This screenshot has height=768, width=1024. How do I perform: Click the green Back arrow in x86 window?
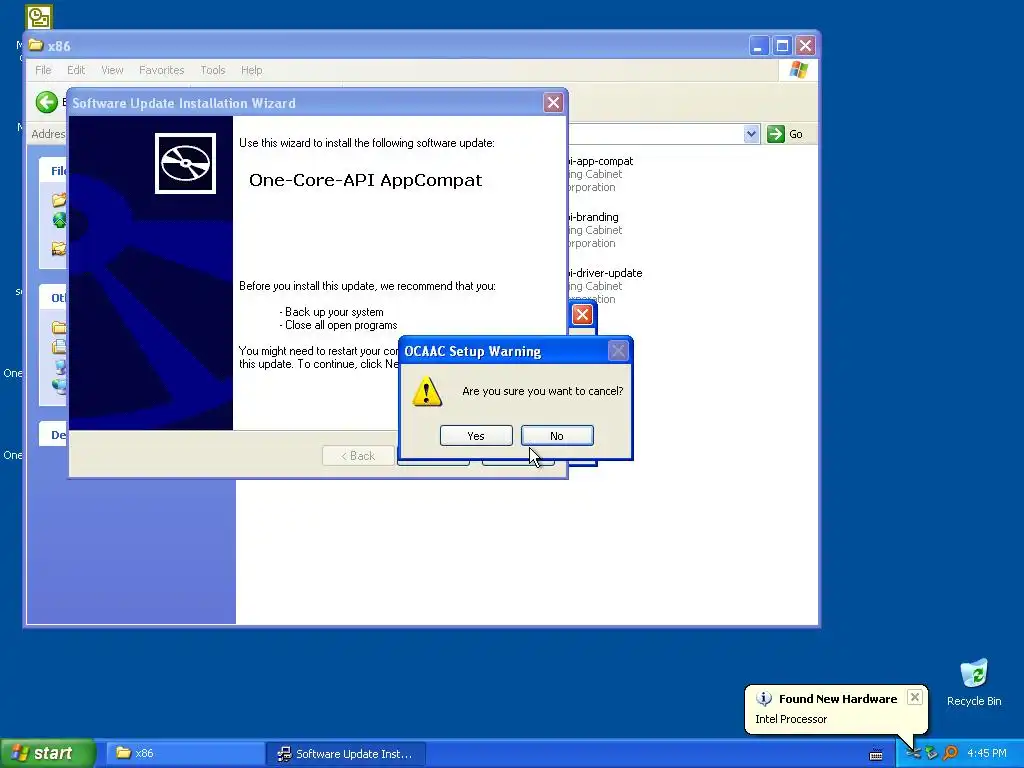coord(46,102)
